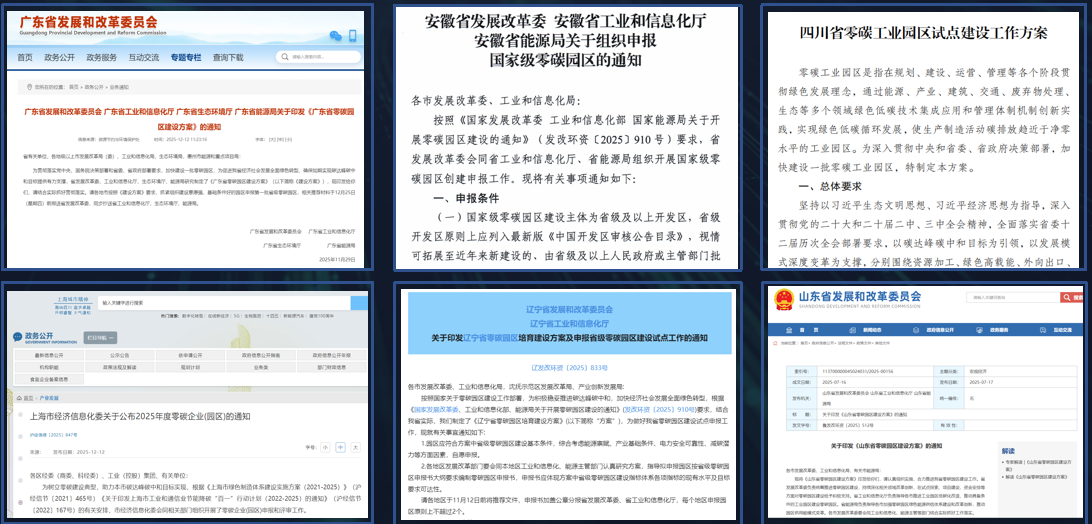Set Shanghai page font size to 中

tap(341, 447)
